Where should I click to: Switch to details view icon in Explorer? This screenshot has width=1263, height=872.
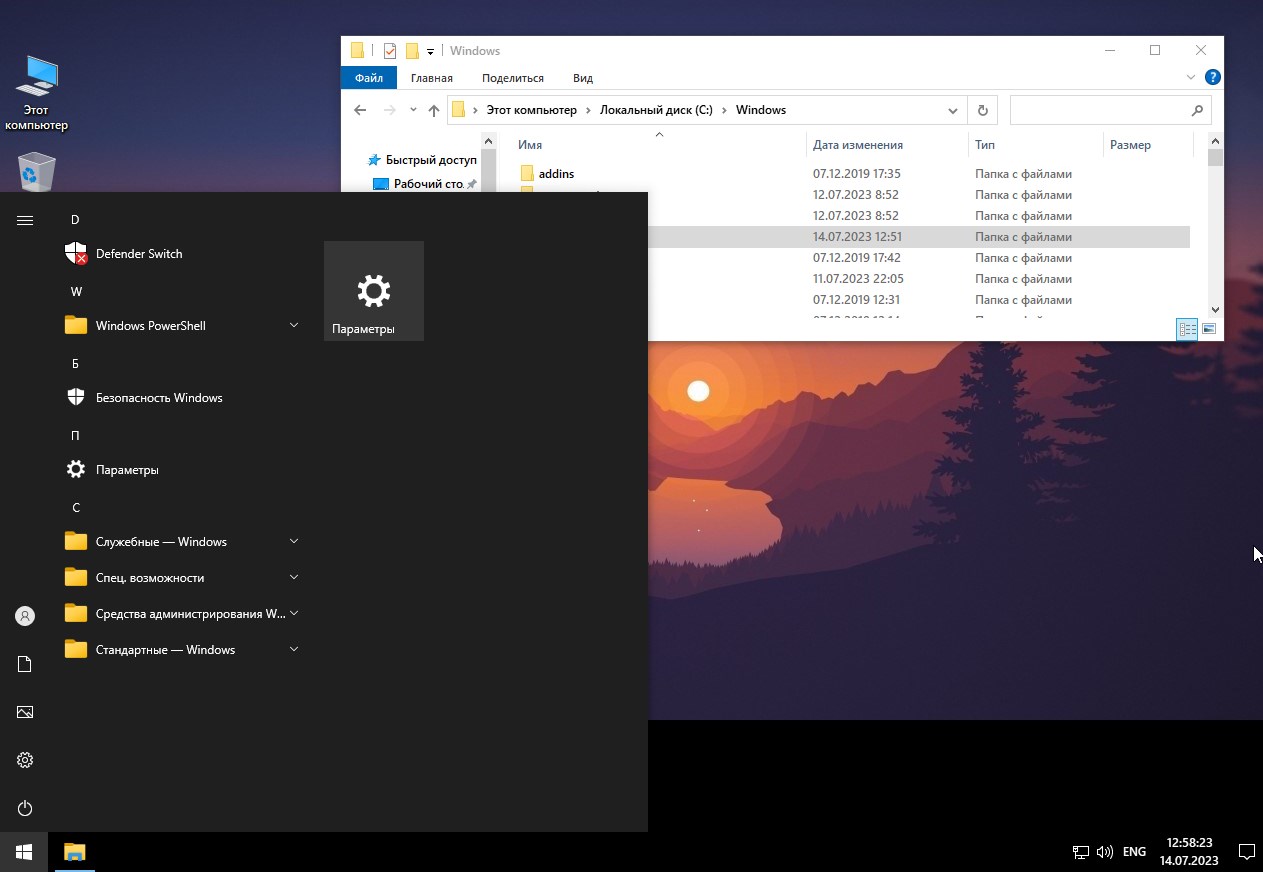(x=1187, y=329)
